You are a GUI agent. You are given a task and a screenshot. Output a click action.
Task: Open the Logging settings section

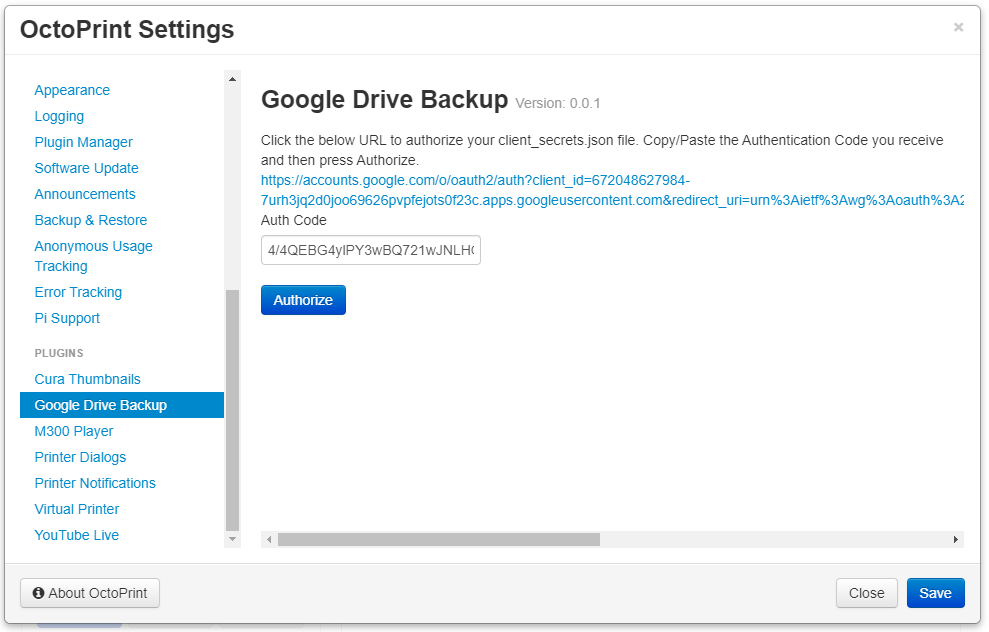[x=59, y=116]
